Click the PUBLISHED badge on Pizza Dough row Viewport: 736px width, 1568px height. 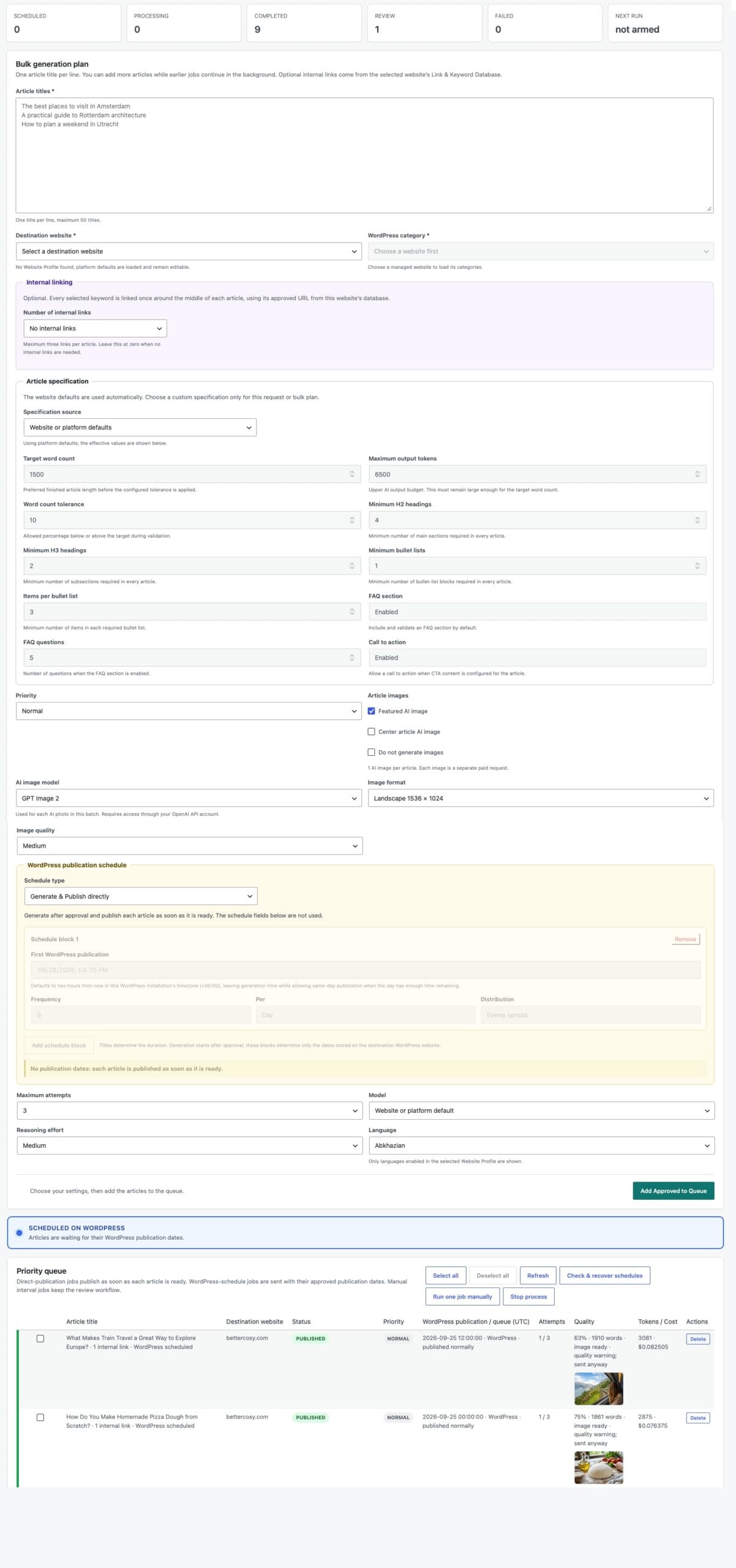(310, 1418)
